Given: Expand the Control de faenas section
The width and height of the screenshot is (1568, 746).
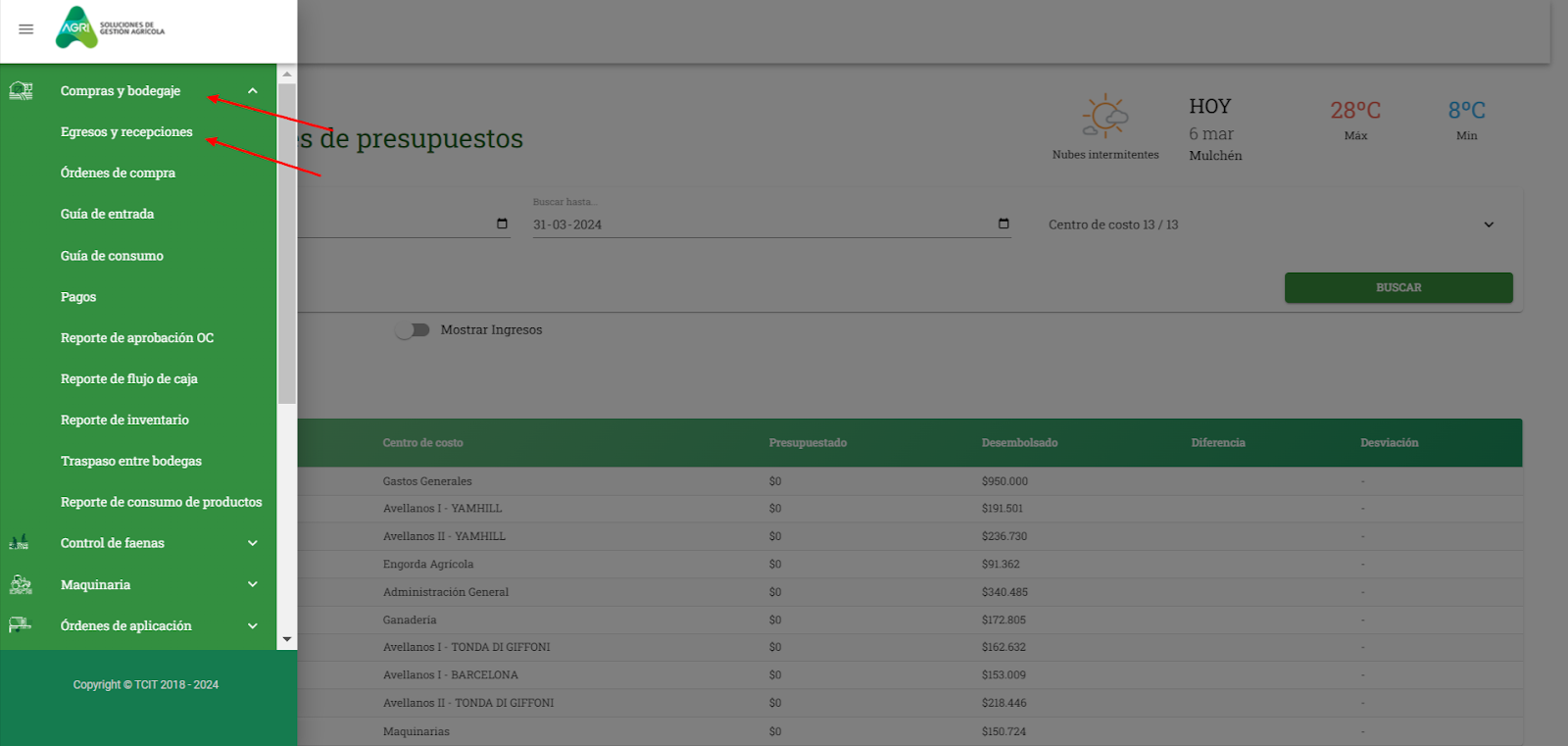Looking at the screenshot, I should point(253,543).
